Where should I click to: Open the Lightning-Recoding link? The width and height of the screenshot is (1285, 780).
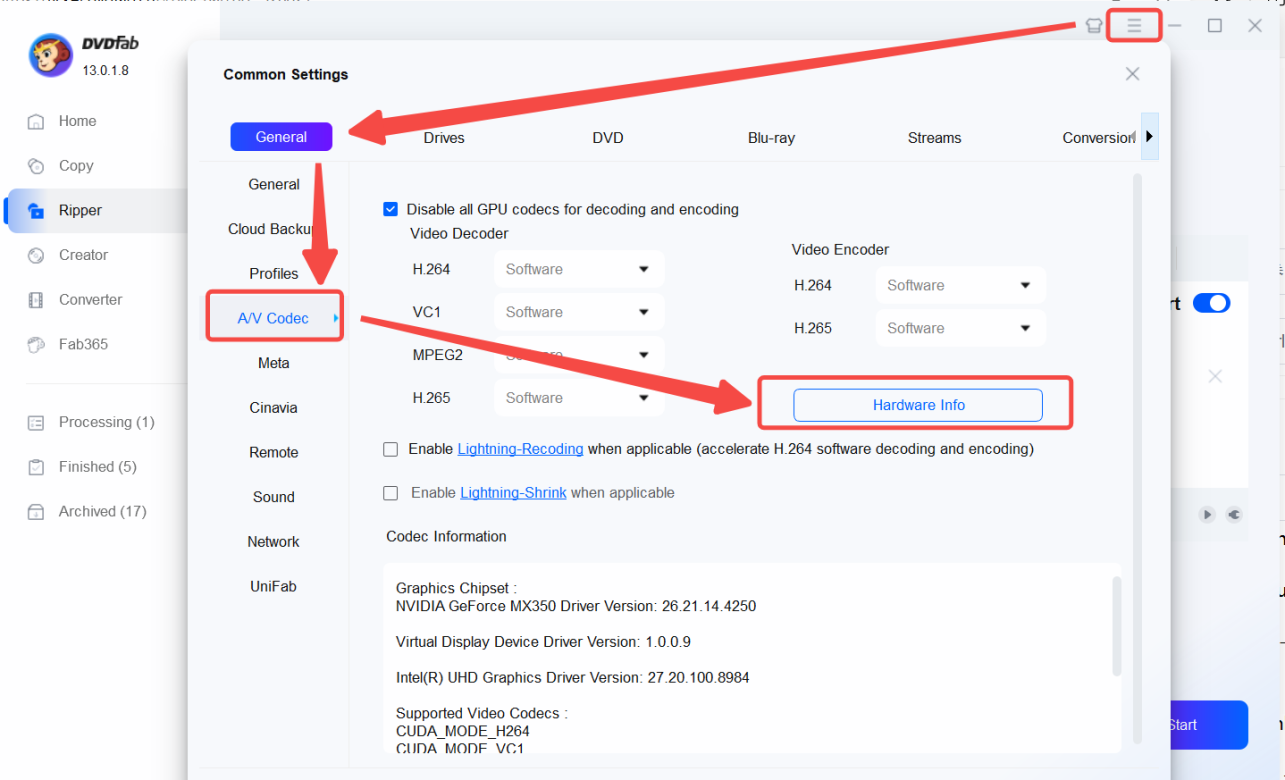point(520,450)
